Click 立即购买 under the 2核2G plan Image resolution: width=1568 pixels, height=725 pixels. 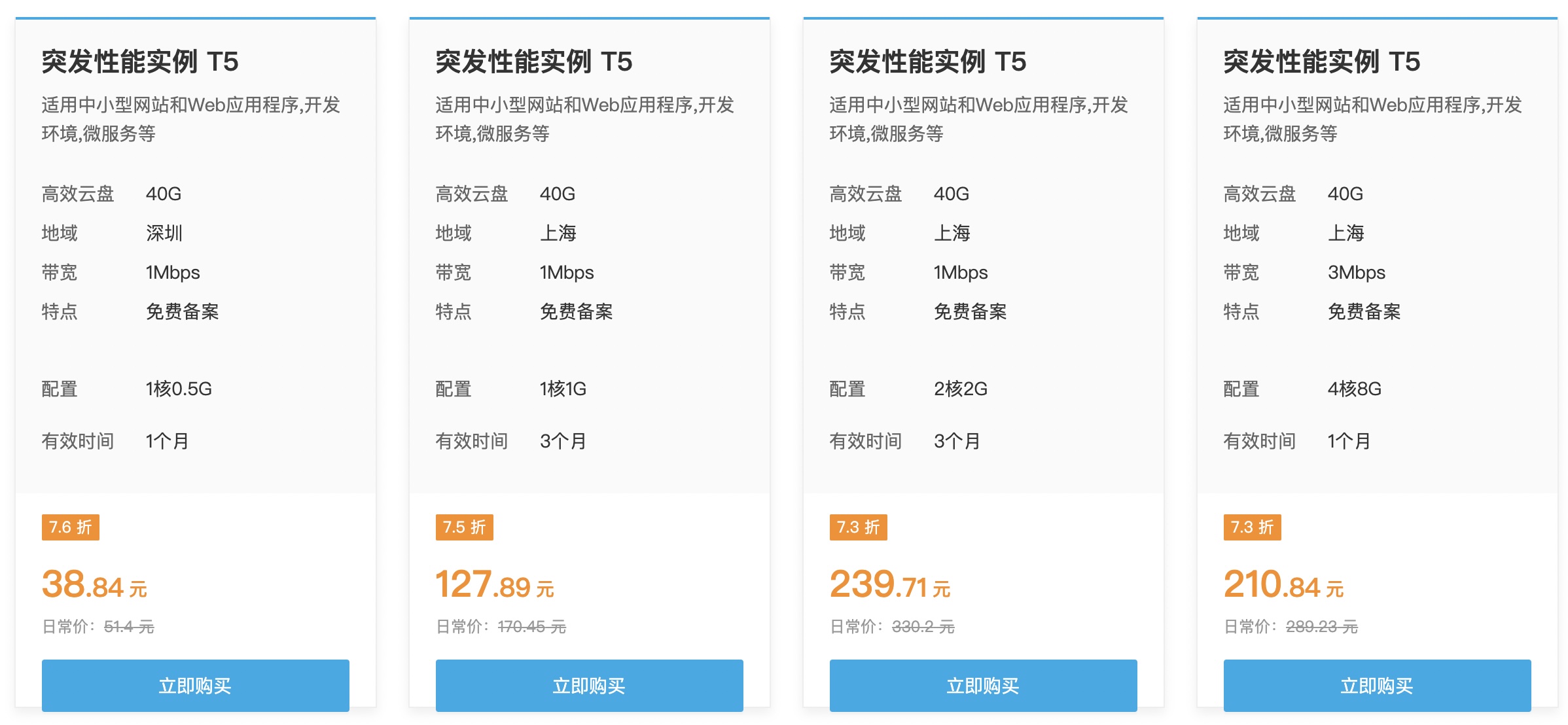coord(983,686)
